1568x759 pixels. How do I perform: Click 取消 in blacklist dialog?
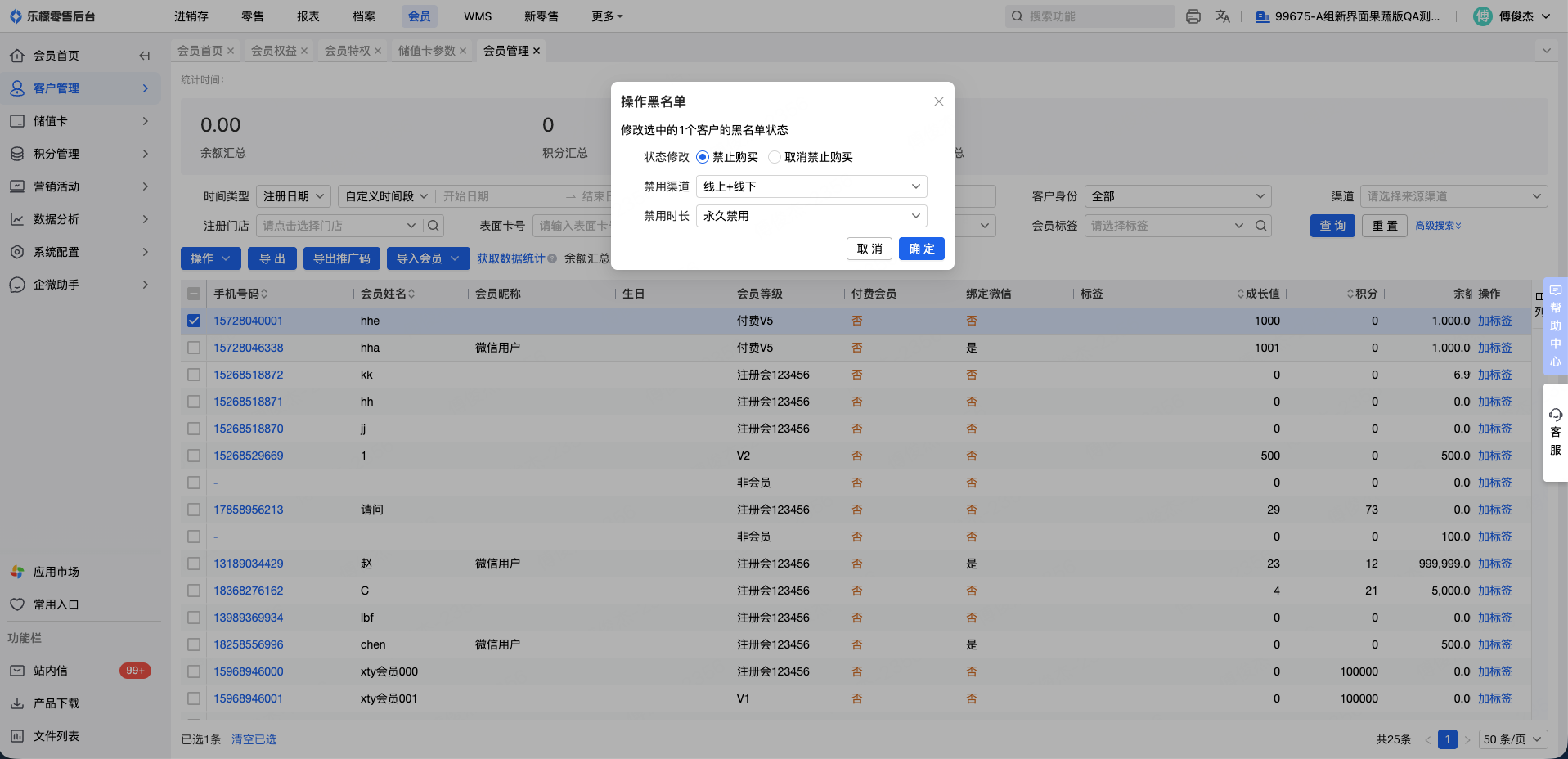869,249
